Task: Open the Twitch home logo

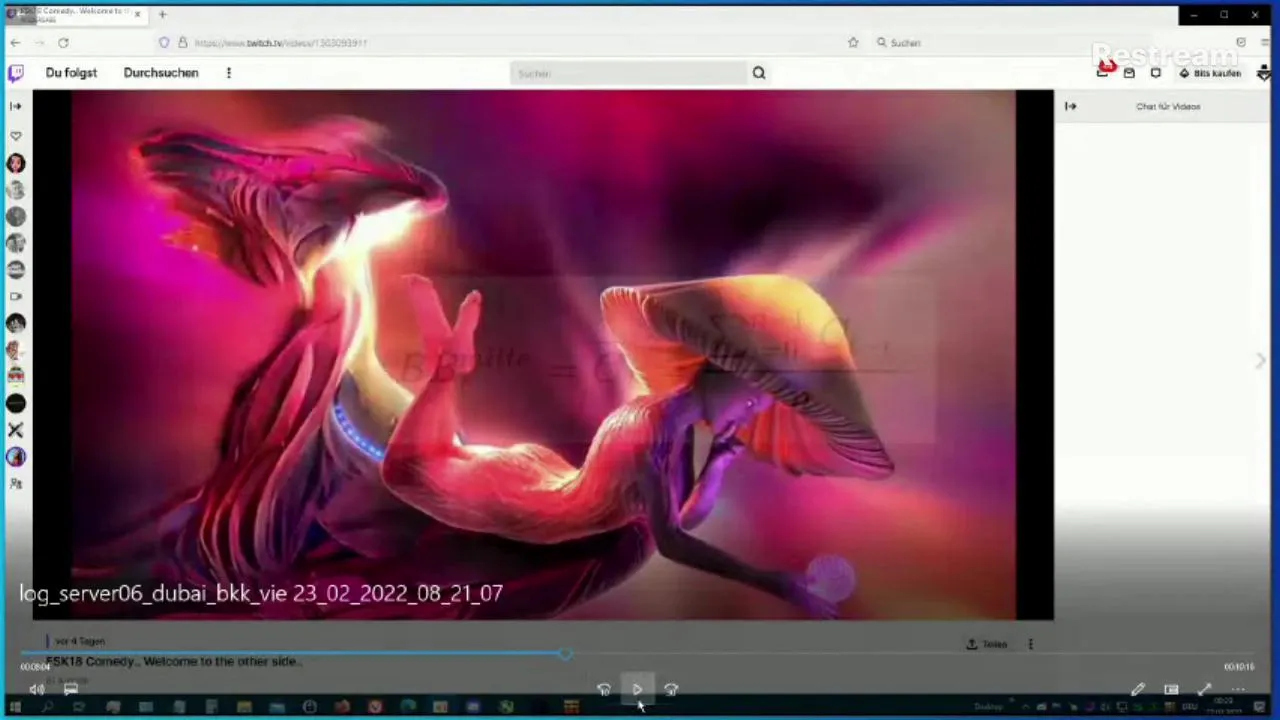Action: tap(16, 73)
